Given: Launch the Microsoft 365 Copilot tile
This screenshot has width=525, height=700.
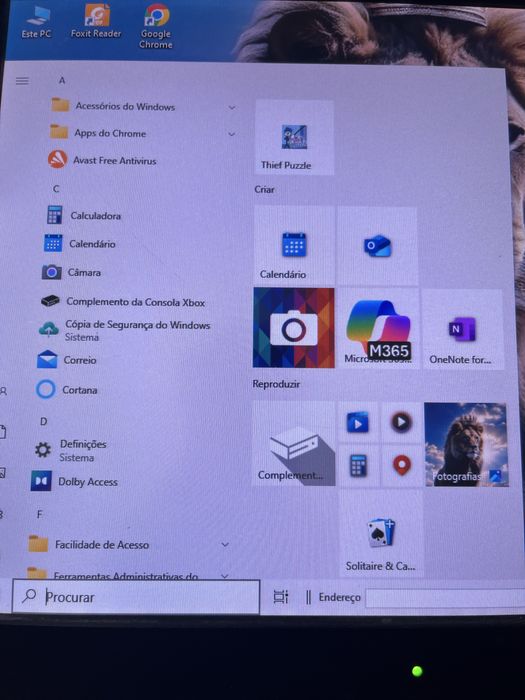Looking at the screenshot, I should (379, 329).
